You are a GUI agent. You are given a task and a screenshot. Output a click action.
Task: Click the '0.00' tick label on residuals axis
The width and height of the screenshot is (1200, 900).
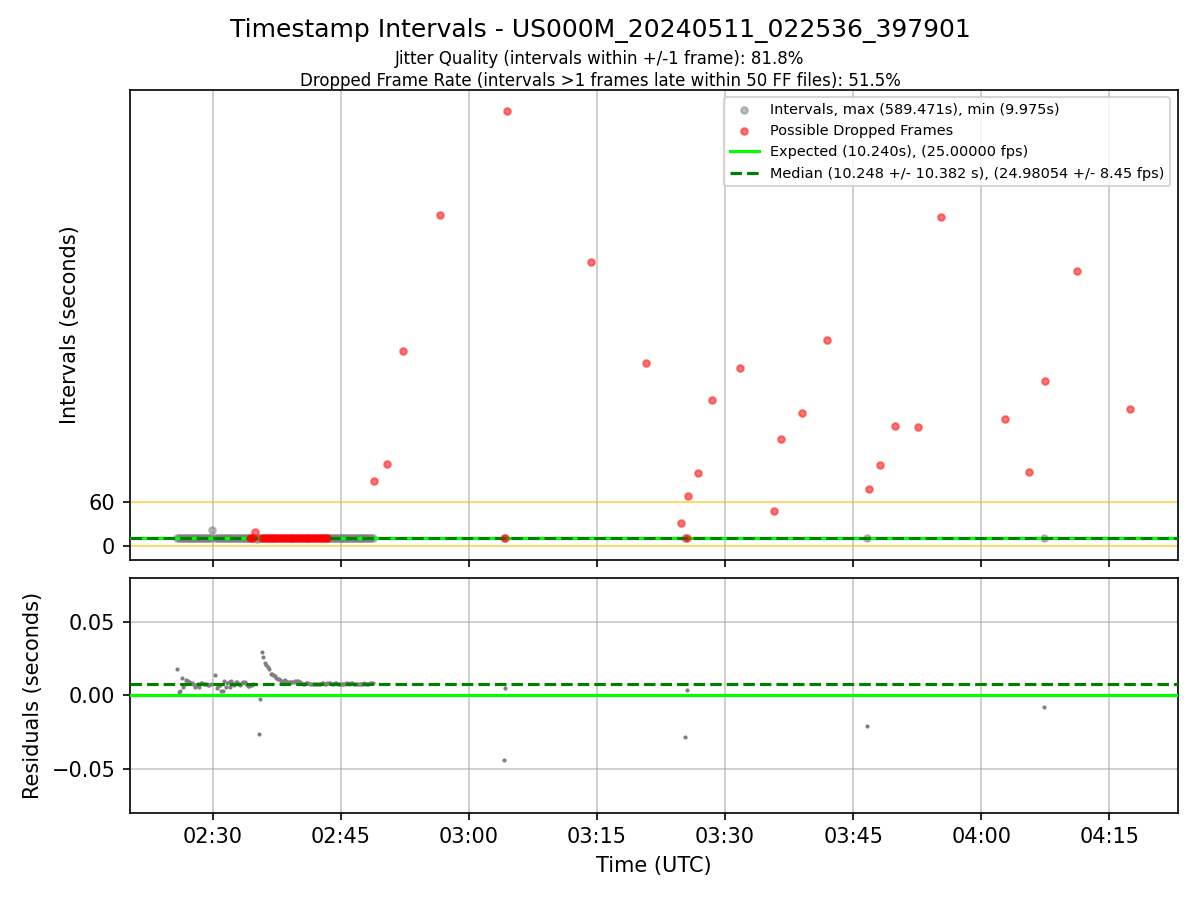tap(94, 695)
